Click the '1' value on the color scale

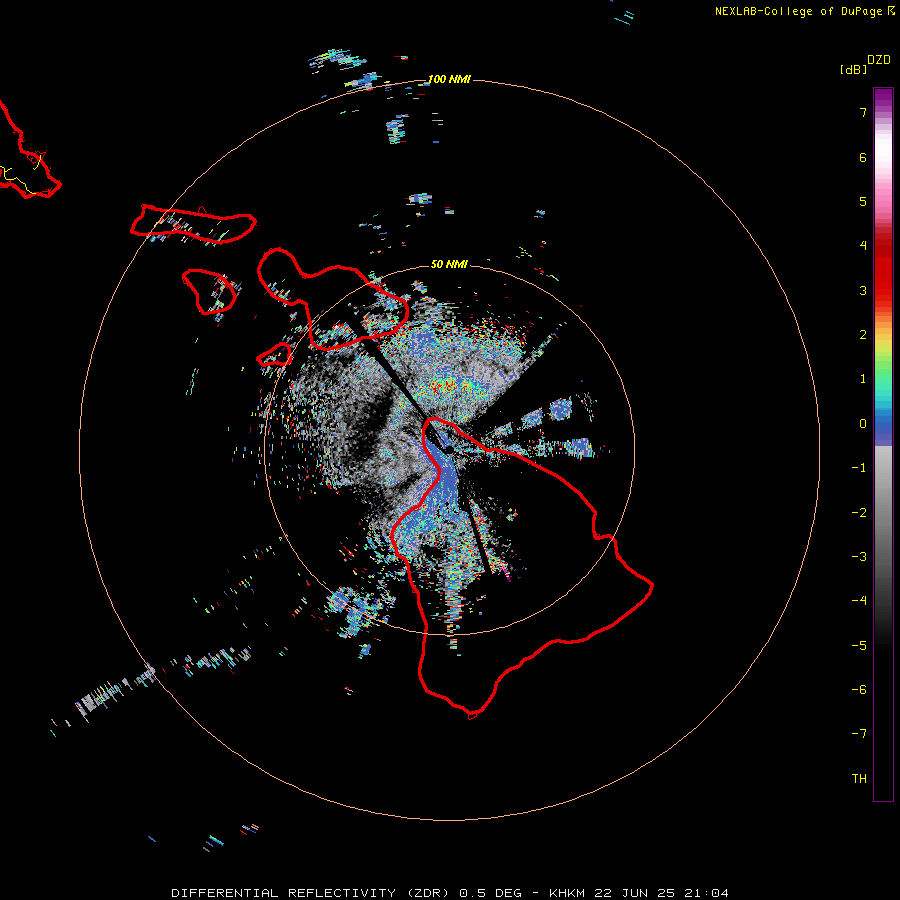pos(863,379)
